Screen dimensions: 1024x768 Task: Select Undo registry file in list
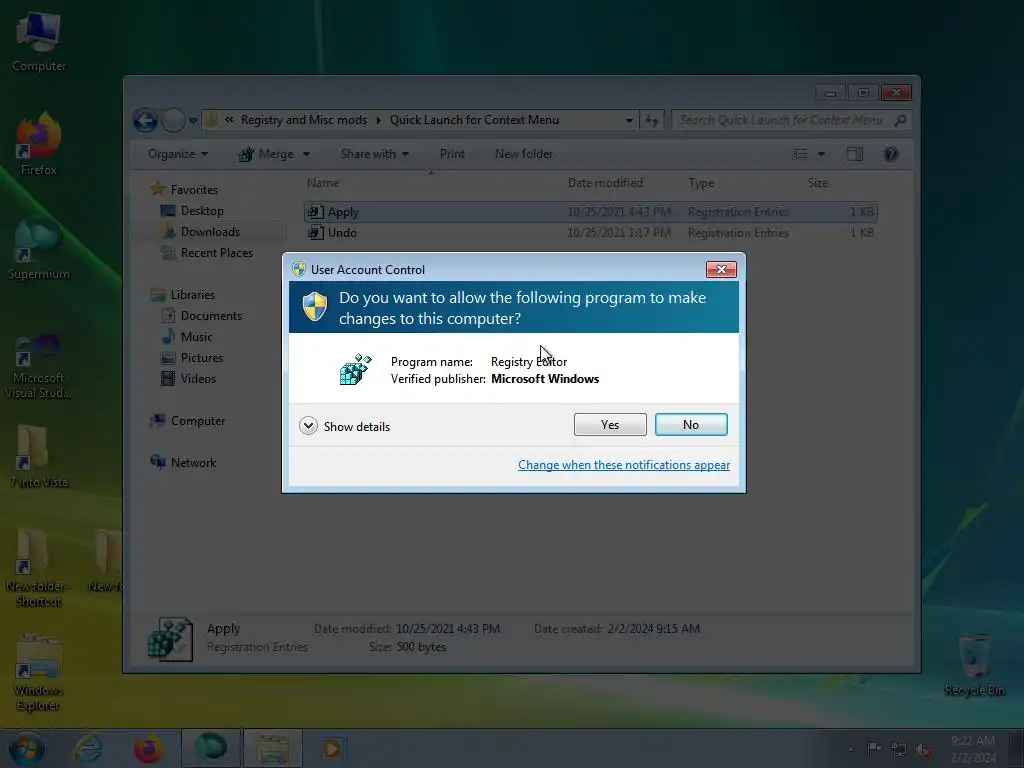point(590,232)
